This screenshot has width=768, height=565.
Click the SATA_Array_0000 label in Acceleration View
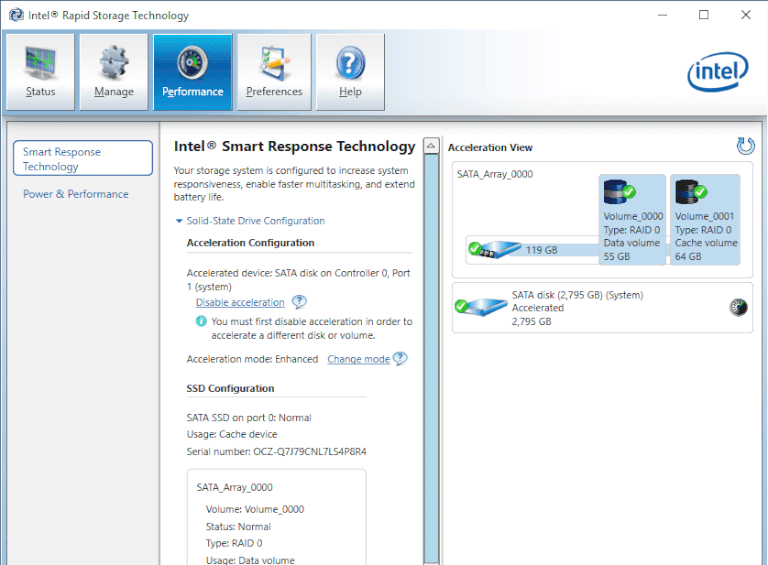[x=495, y=174]
